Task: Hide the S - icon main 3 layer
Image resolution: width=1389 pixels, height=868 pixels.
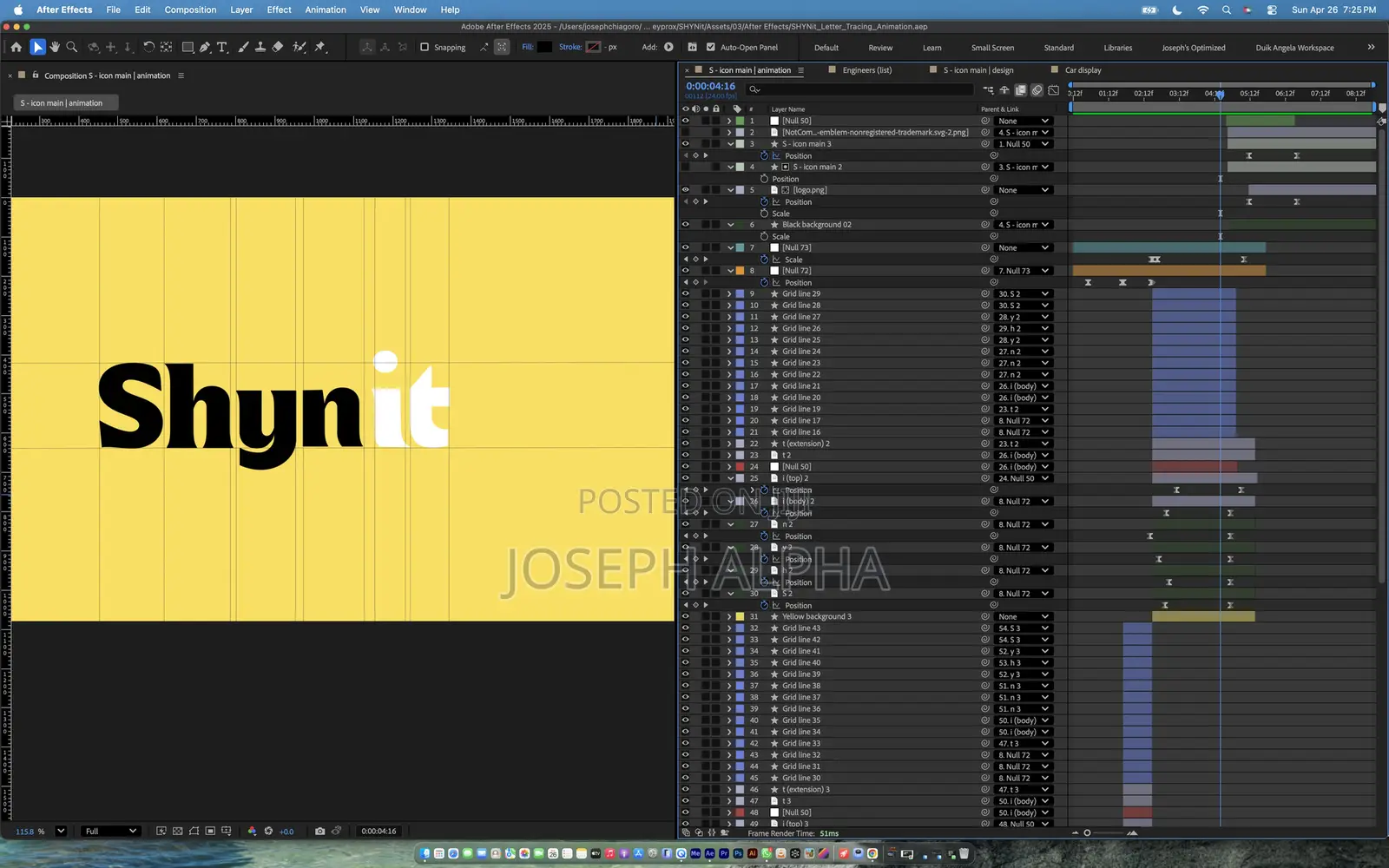Action: pos(685,144)
